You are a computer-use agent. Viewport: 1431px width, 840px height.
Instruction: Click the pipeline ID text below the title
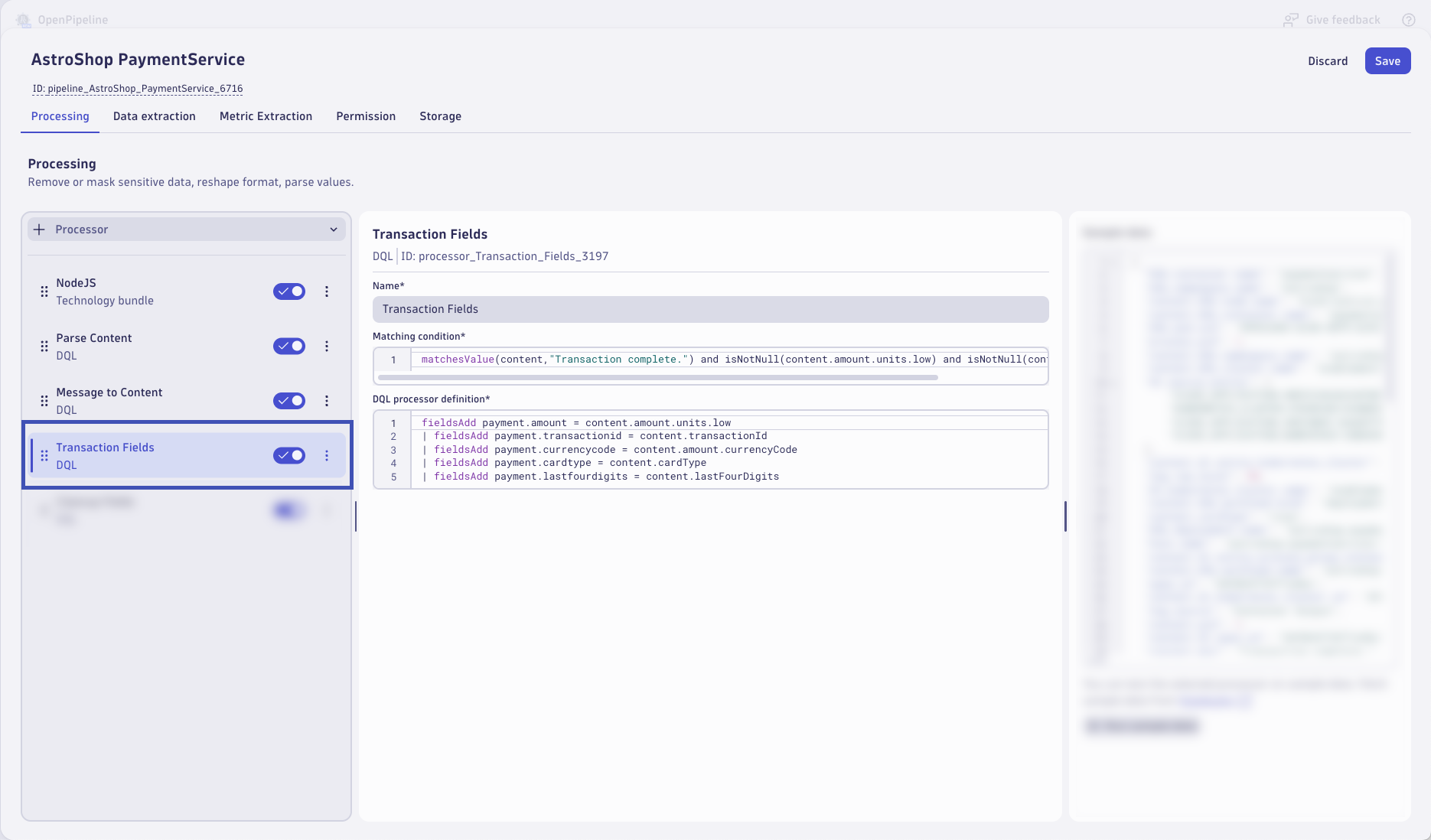click(138, 89)
